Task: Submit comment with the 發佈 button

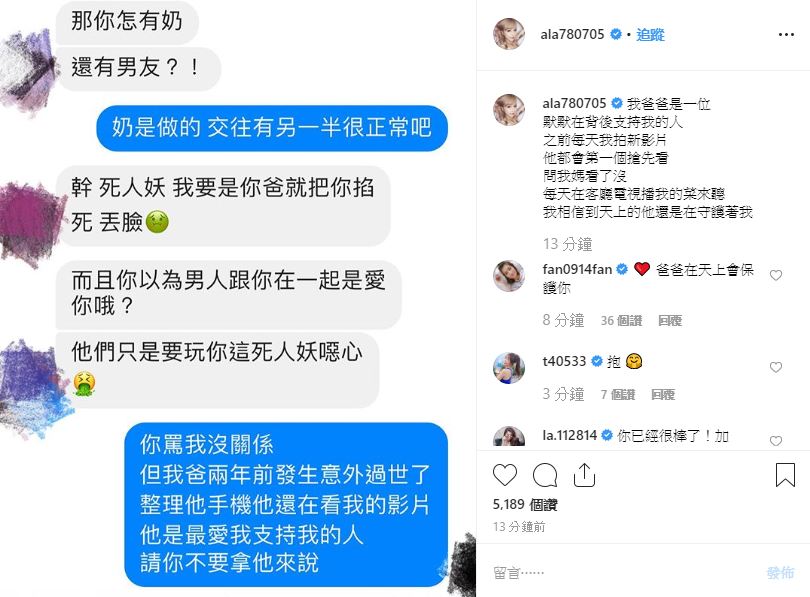Action: (x=780, y=572)
